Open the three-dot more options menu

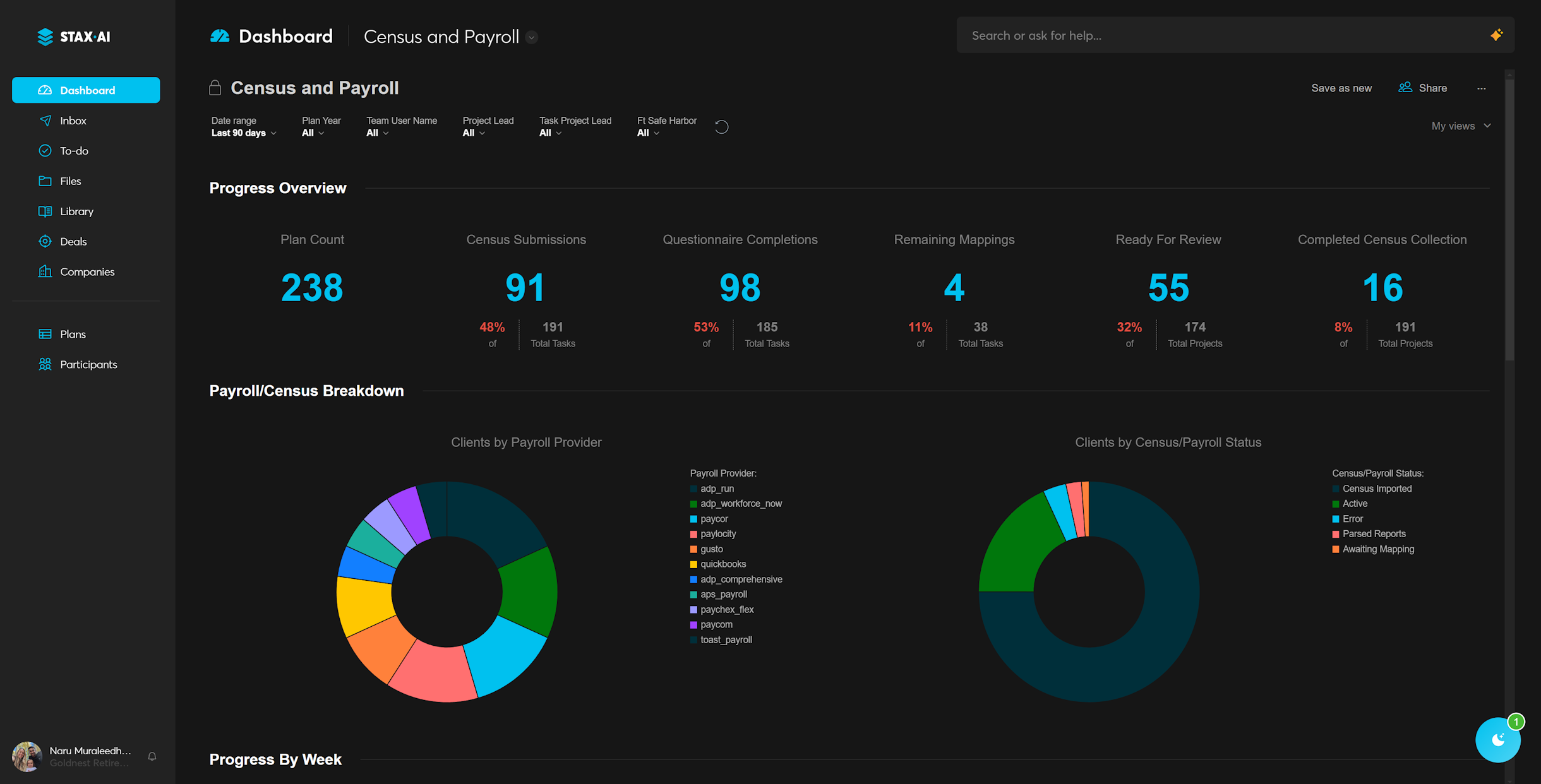tap(1482, 88)
